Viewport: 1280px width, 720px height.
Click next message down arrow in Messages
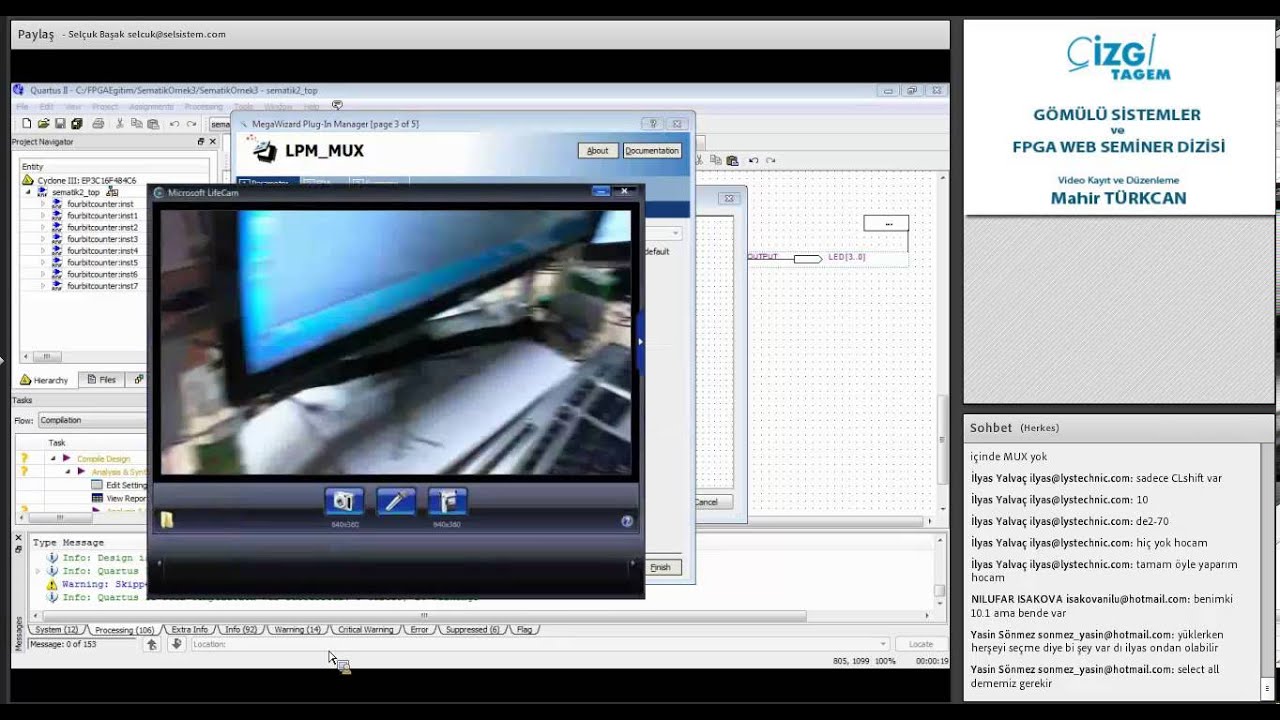(176, 644)
